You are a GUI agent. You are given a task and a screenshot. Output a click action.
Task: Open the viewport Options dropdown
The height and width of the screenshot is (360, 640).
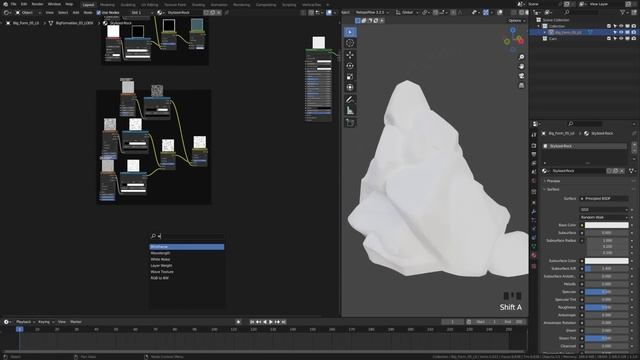tap(516, 20)
